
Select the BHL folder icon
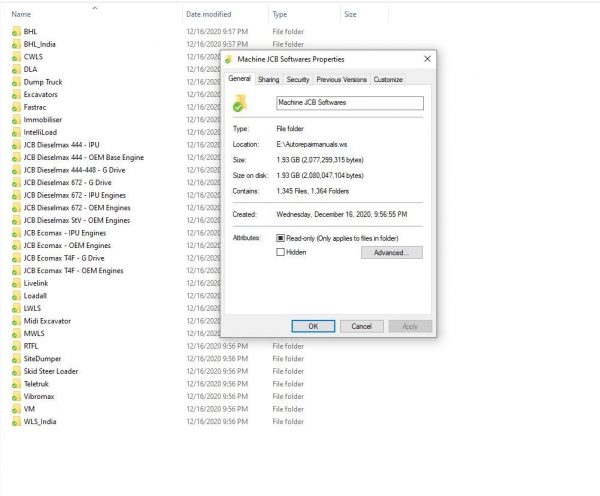pos(16,32)
